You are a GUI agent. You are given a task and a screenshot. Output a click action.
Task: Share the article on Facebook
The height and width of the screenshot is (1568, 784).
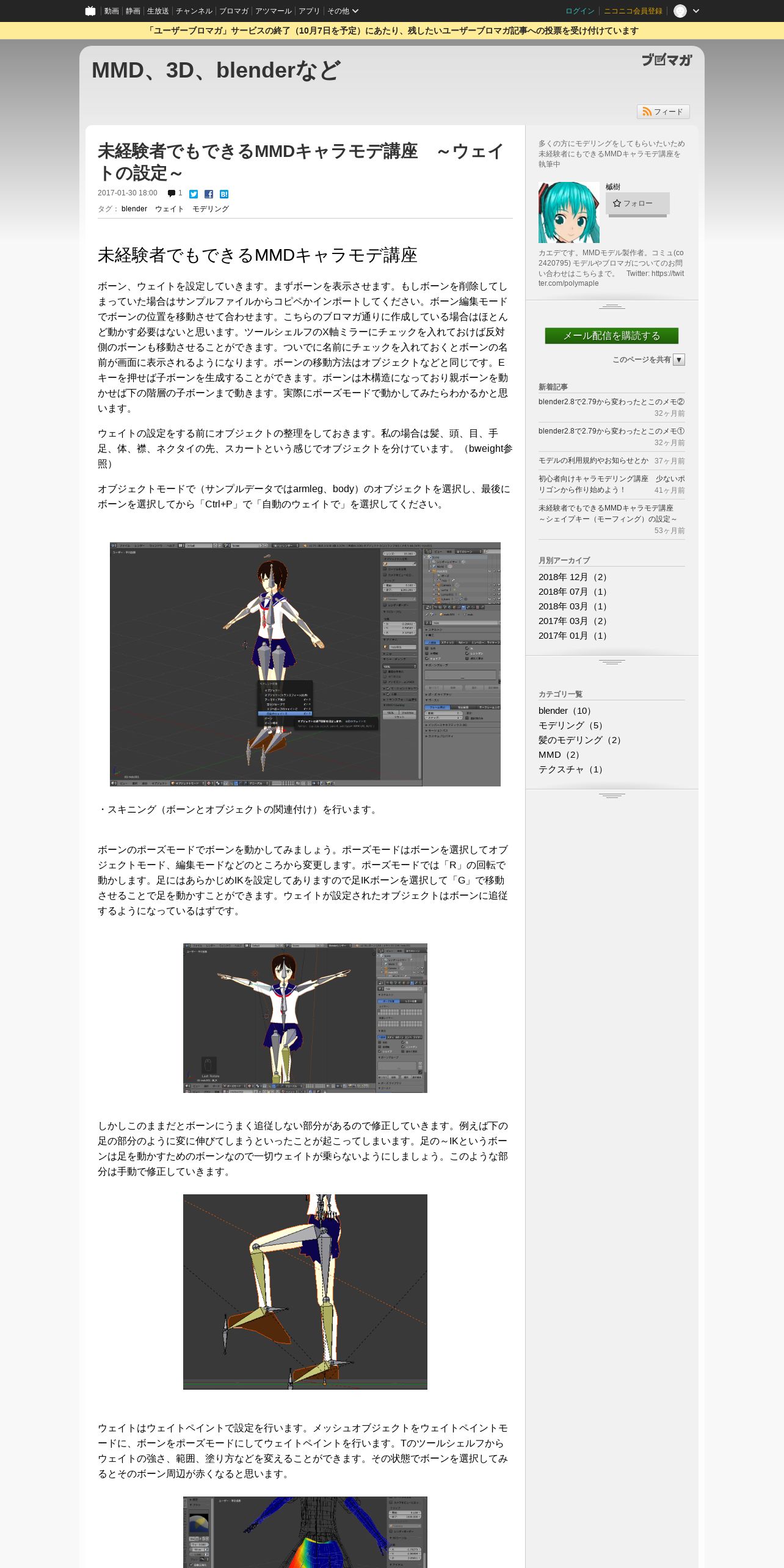tap(209, 194)
